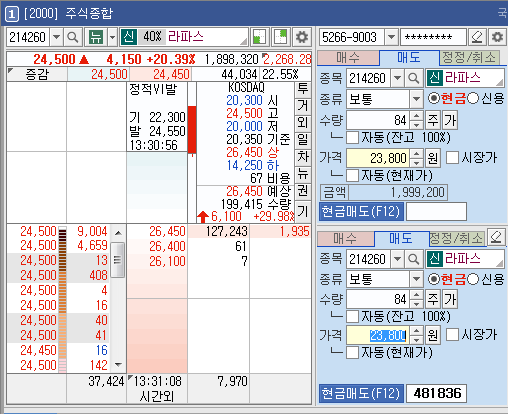Click the upper 가 button beside quantity
508x414 pixels.
click(450, 120)
